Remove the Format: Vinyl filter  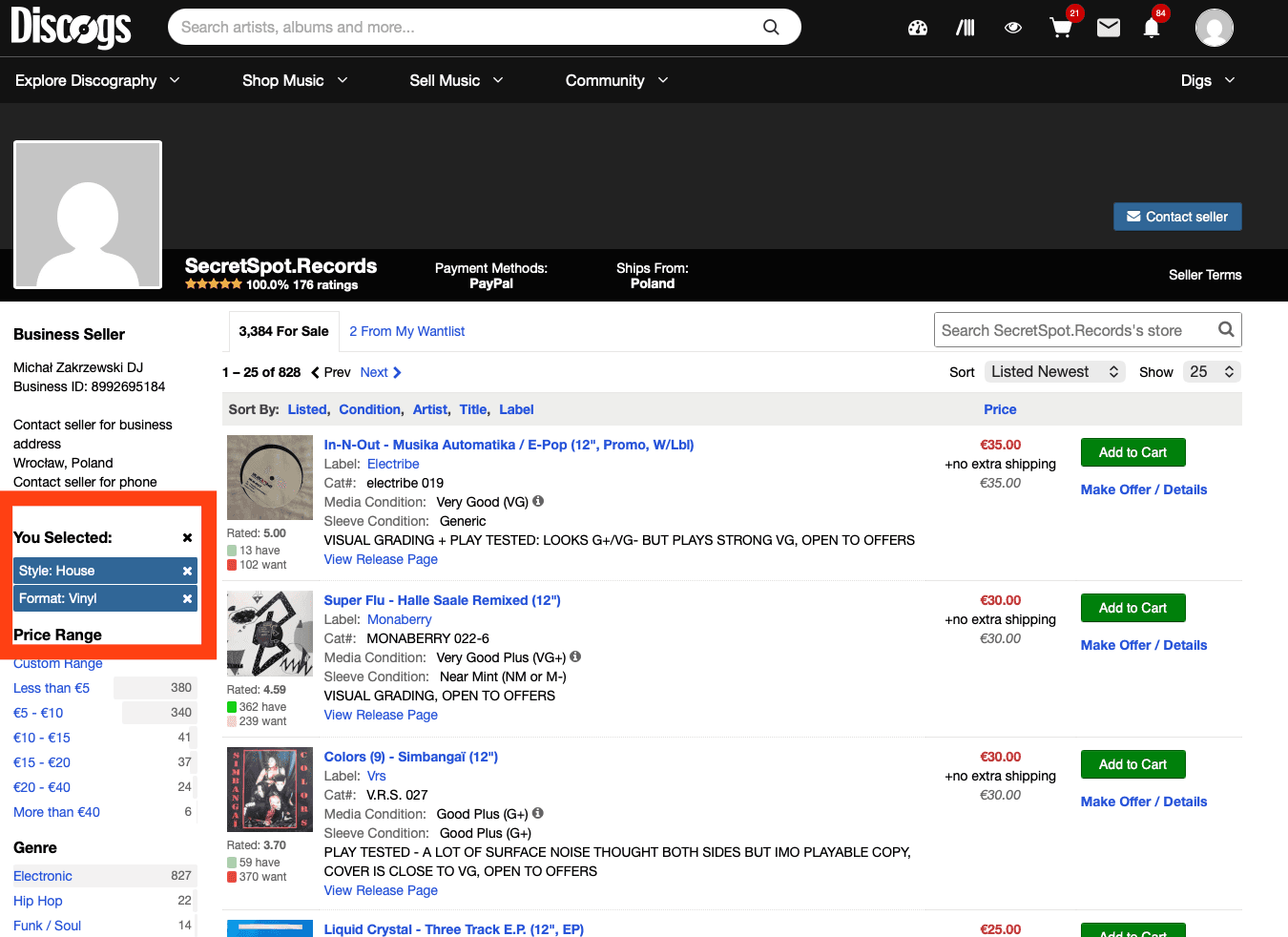(186, 598)
